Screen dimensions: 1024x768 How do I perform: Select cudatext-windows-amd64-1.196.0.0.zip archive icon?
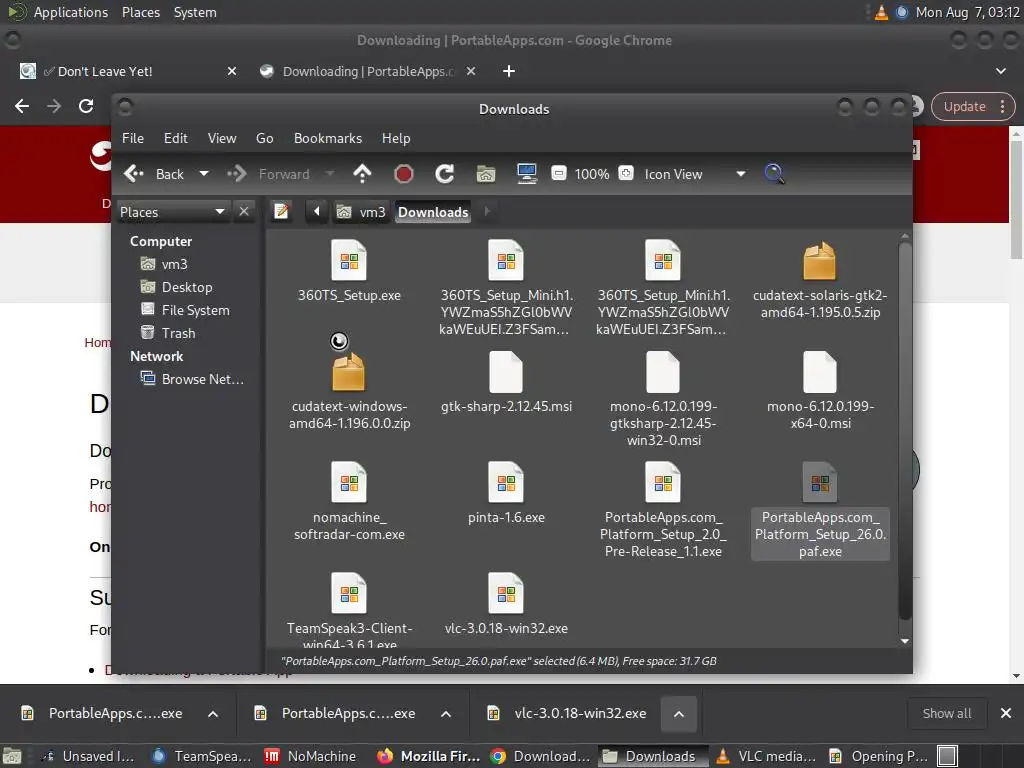tap(349, 371)
